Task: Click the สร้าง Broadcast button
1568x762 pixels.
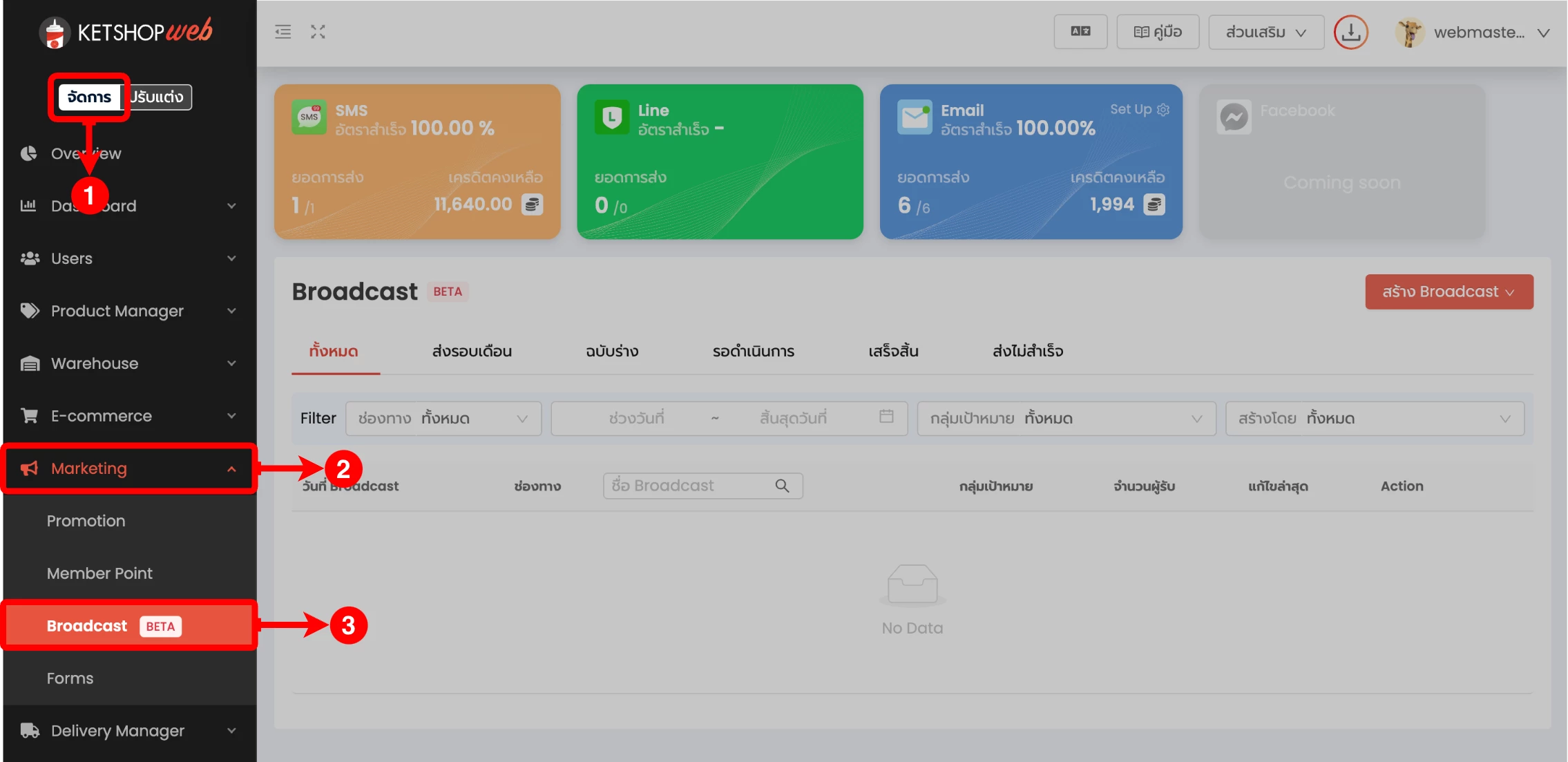Action: pos(1449,292)
